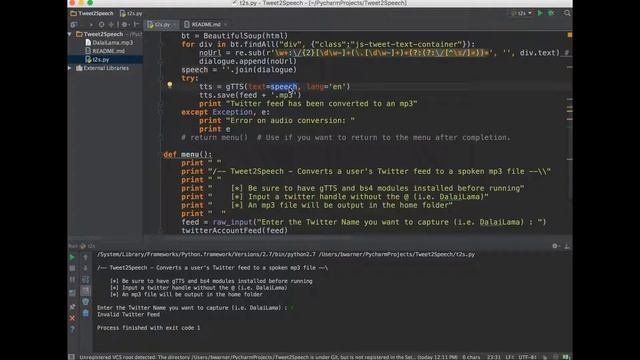Rerun t2s with green arrow in Run panel
Image resolution: width=640 pixels, height=360 pixels.
pos(72,258)
